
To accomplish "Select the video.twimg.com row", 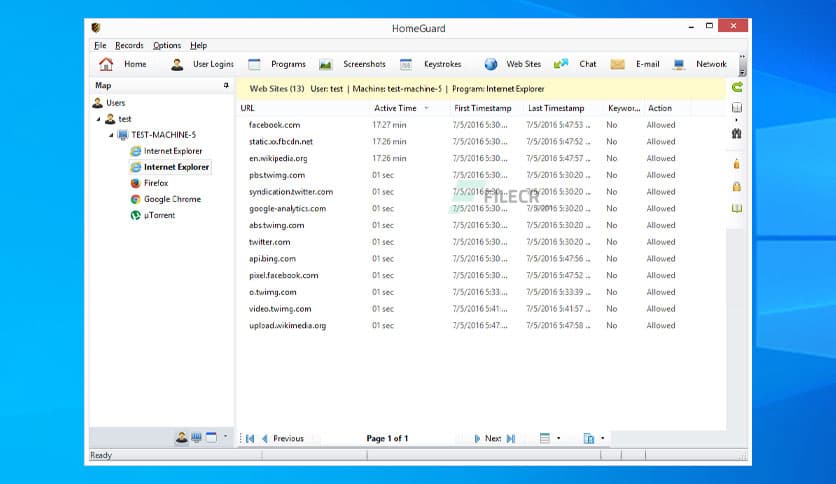I will coord(481,309).
